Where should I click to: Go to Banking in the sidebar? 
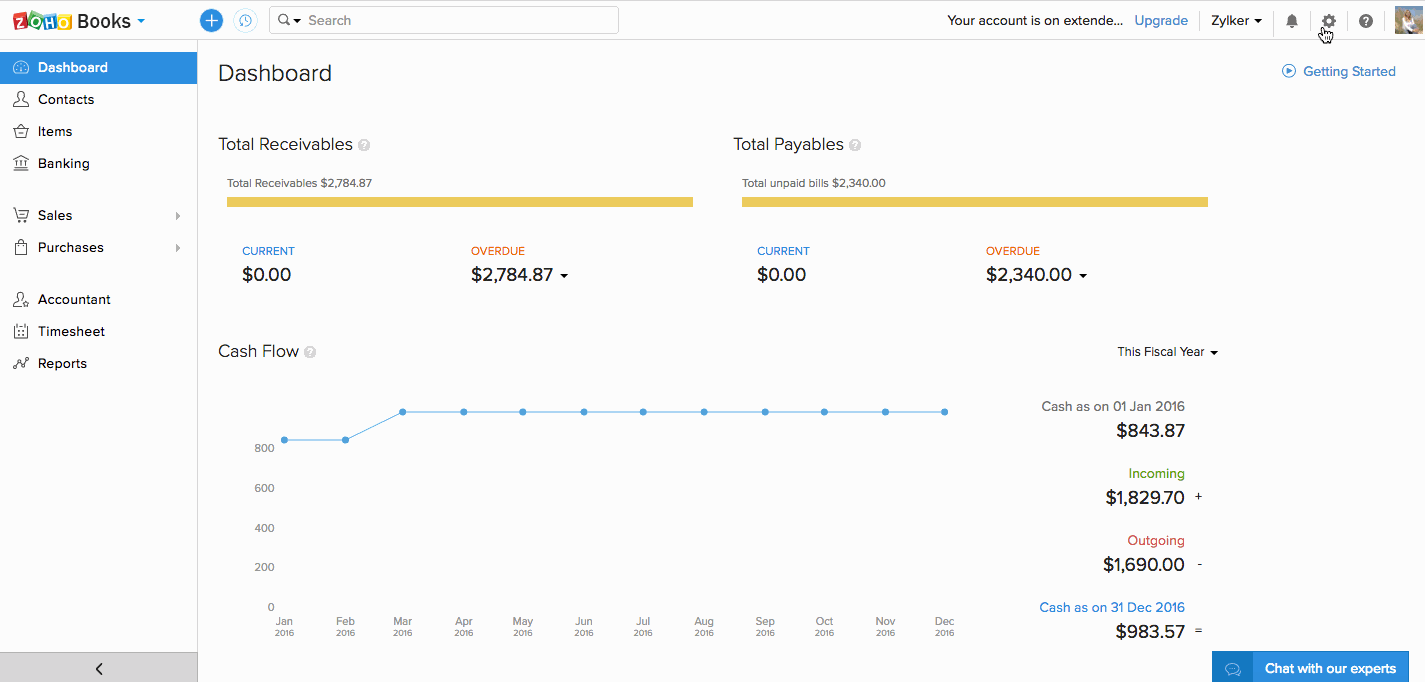[x=63, y=163]
